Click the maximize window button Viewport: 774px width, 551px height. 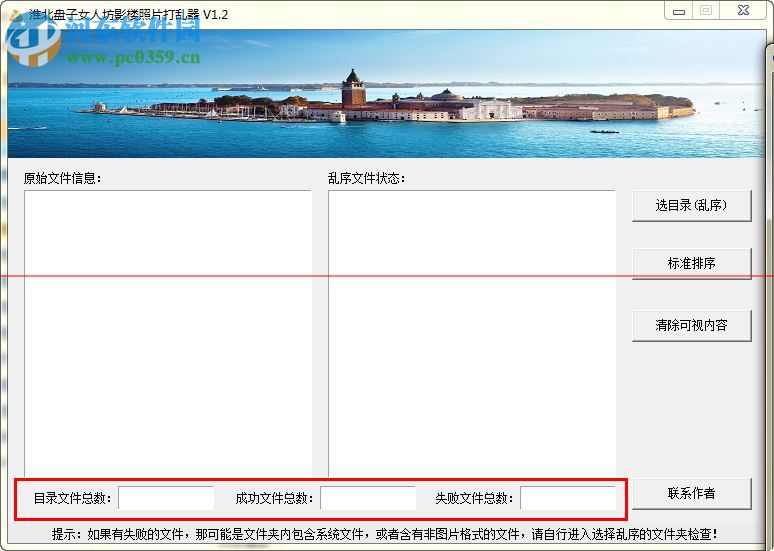(x=706, y=10)
